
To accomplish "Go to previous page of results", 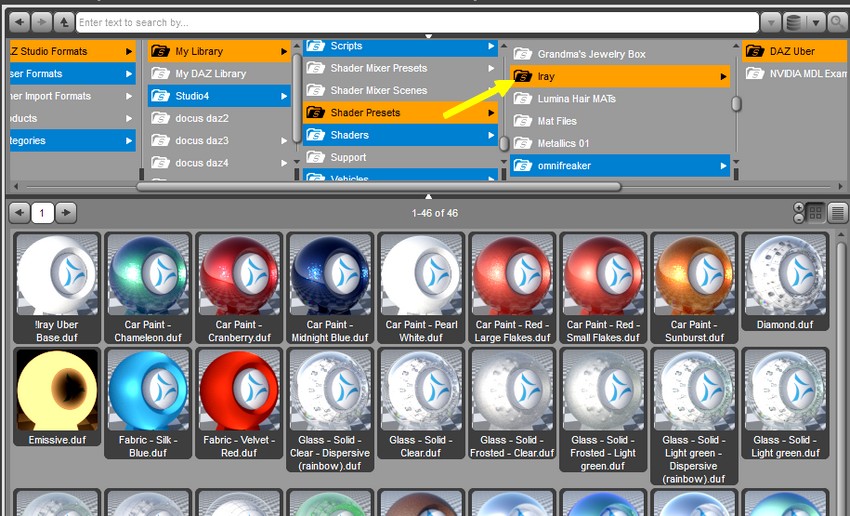I will pyautogui.click(x=20, y=212).
